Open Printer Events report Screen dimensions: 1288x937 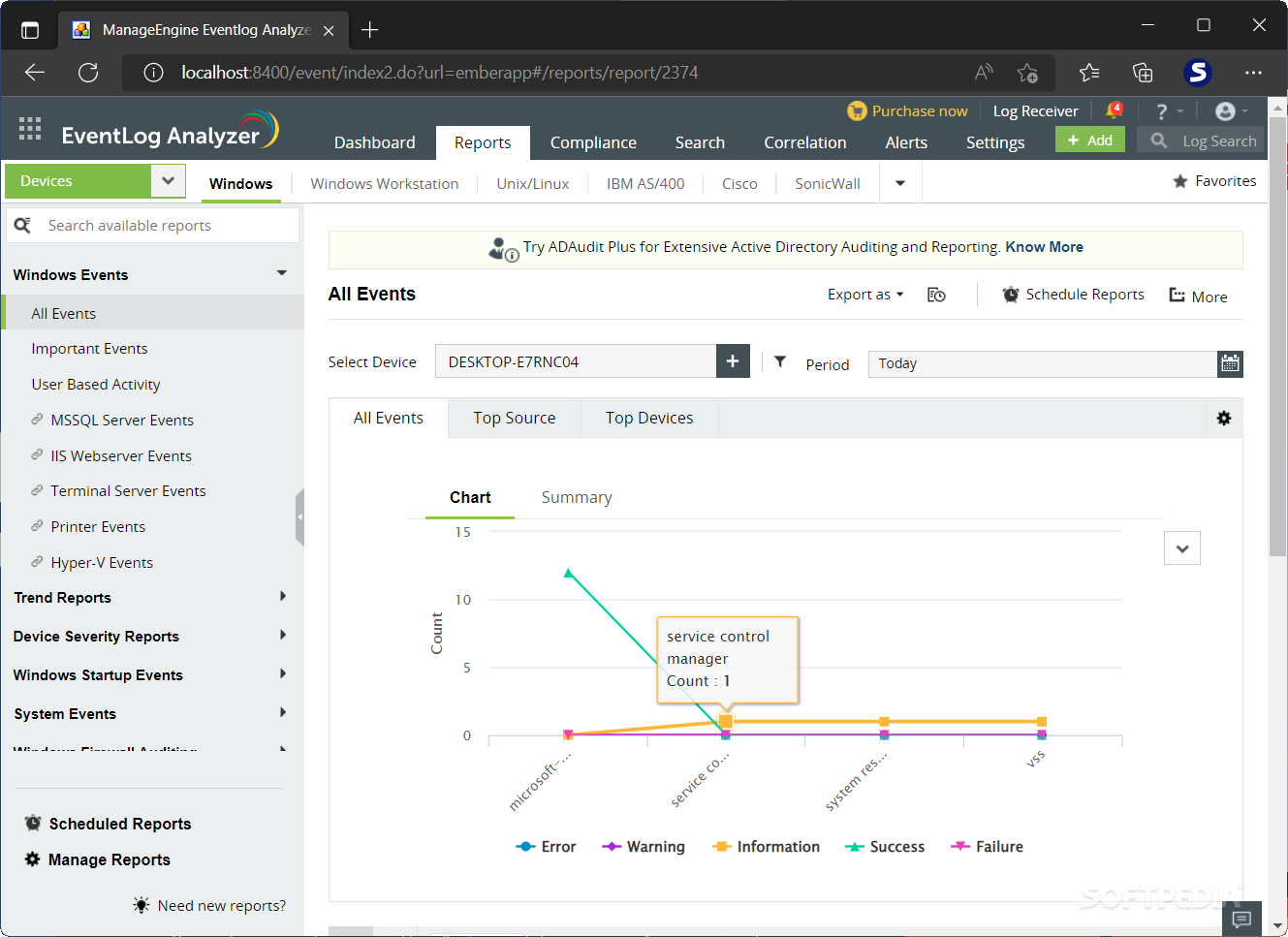(98, 527)
